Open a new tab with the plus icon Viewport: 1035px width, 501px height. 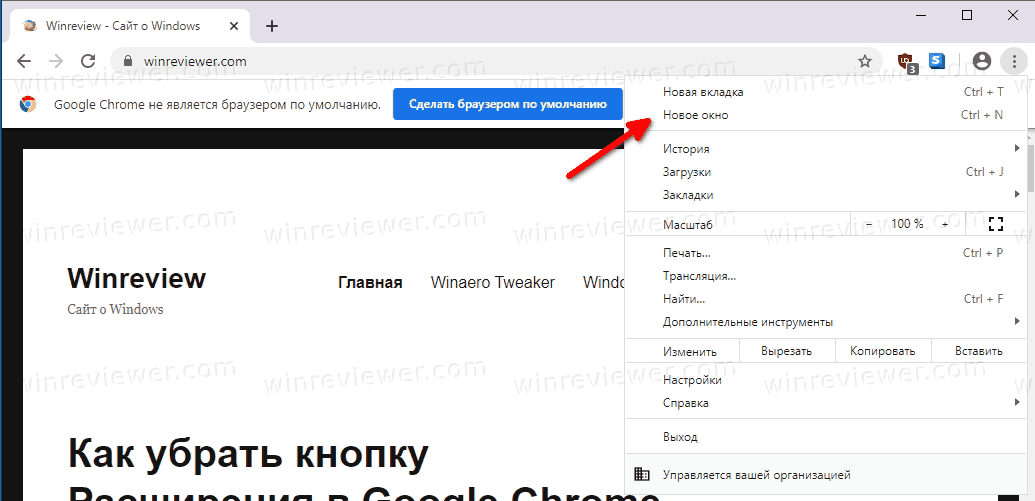(x=272, y=26)
